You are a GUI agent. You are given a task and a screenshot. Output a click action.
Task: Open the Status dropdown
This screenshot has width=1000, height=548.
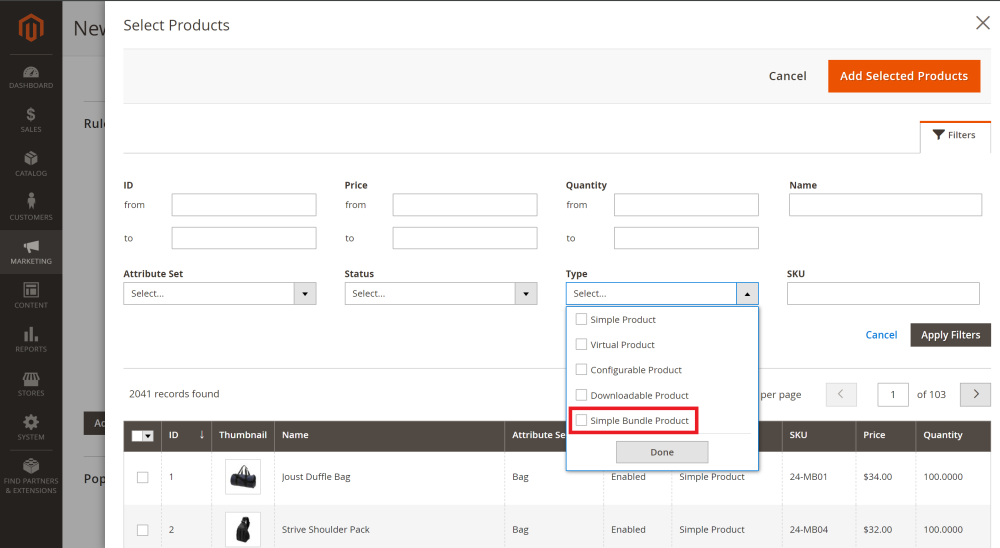click(x=441, y=293)
